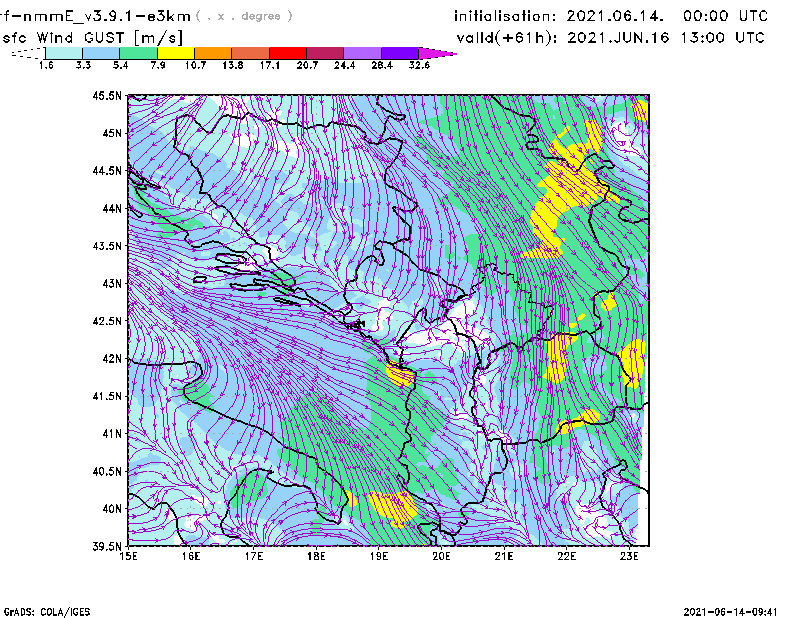Click the 17.1 legend value
The image size is (800, 618).
pos(270,65)
